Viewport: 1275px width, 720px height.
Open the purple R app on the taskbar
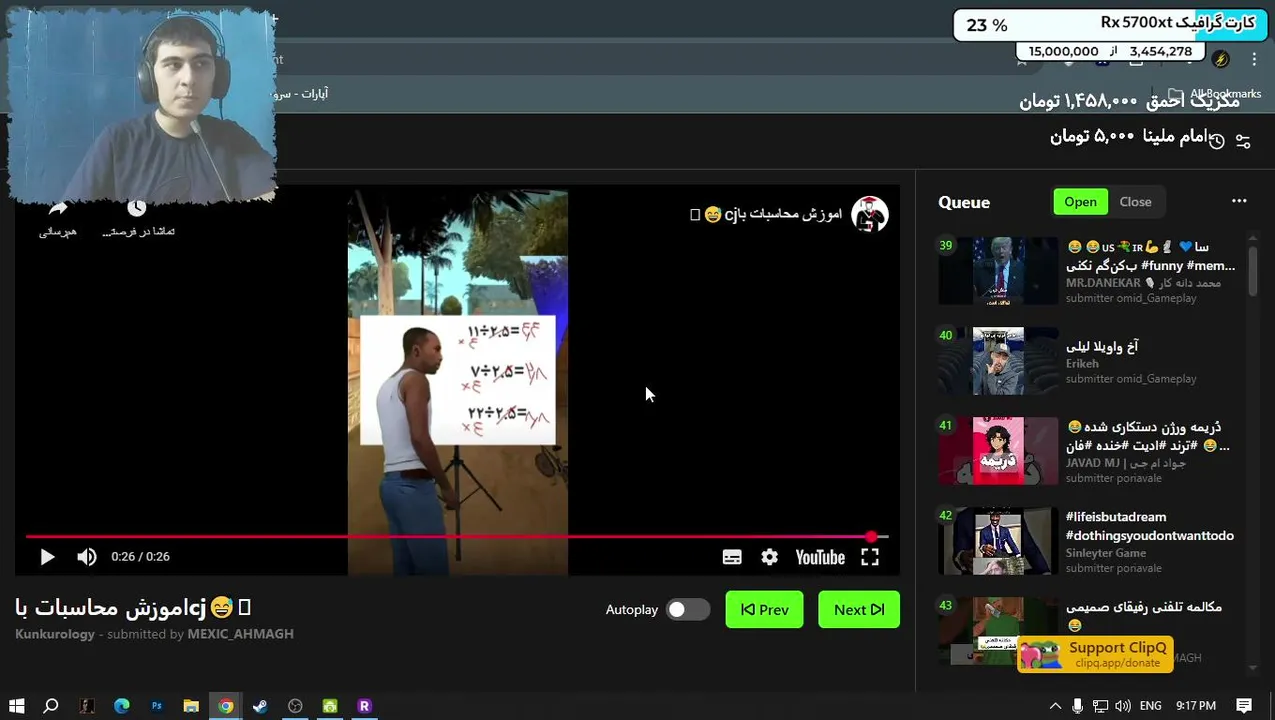(364, 706)
